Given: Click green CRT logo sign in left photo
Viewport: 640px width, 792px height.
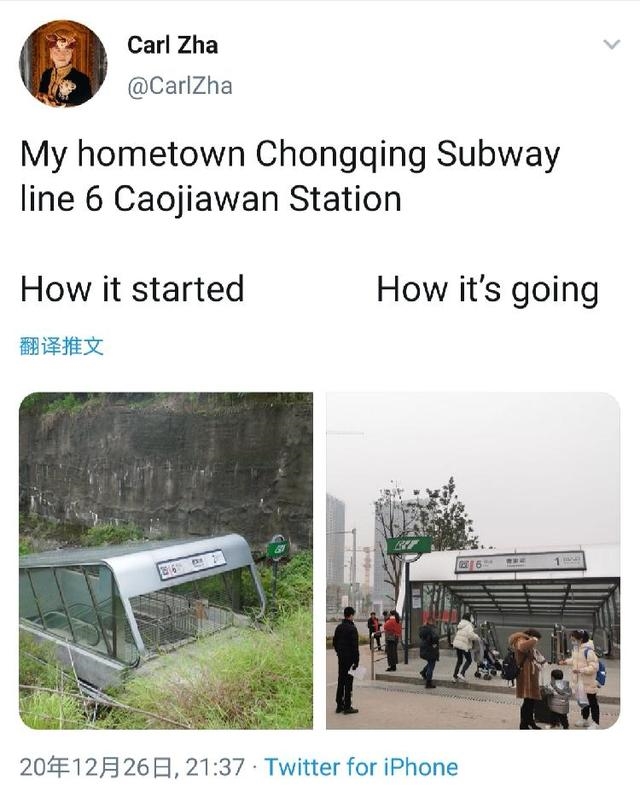Looking at the screenshot, I should pos(278,548).
